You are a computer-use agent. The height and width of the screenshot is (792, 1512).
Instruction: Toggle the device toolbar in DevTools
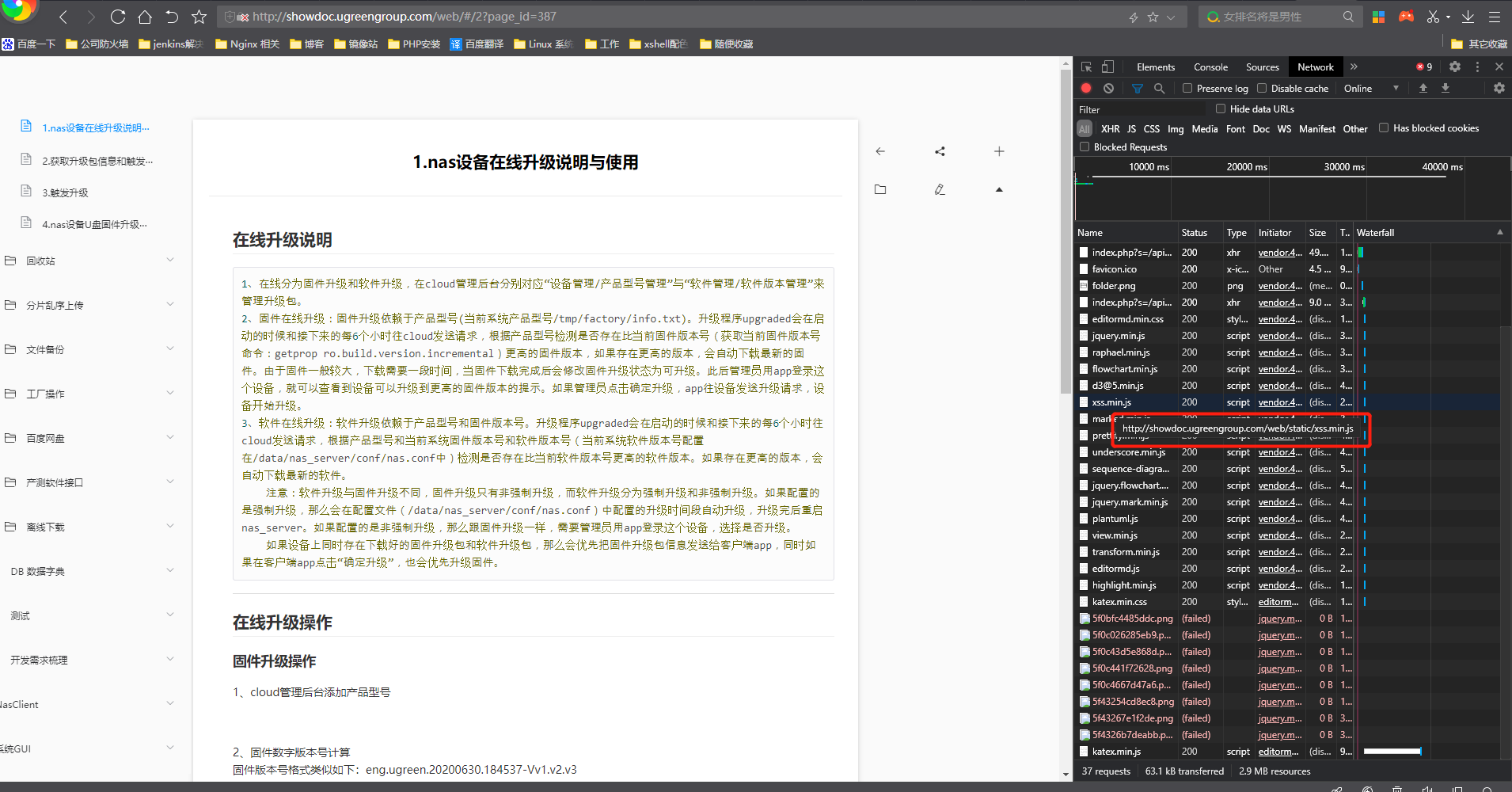[x=1107, y=67]
